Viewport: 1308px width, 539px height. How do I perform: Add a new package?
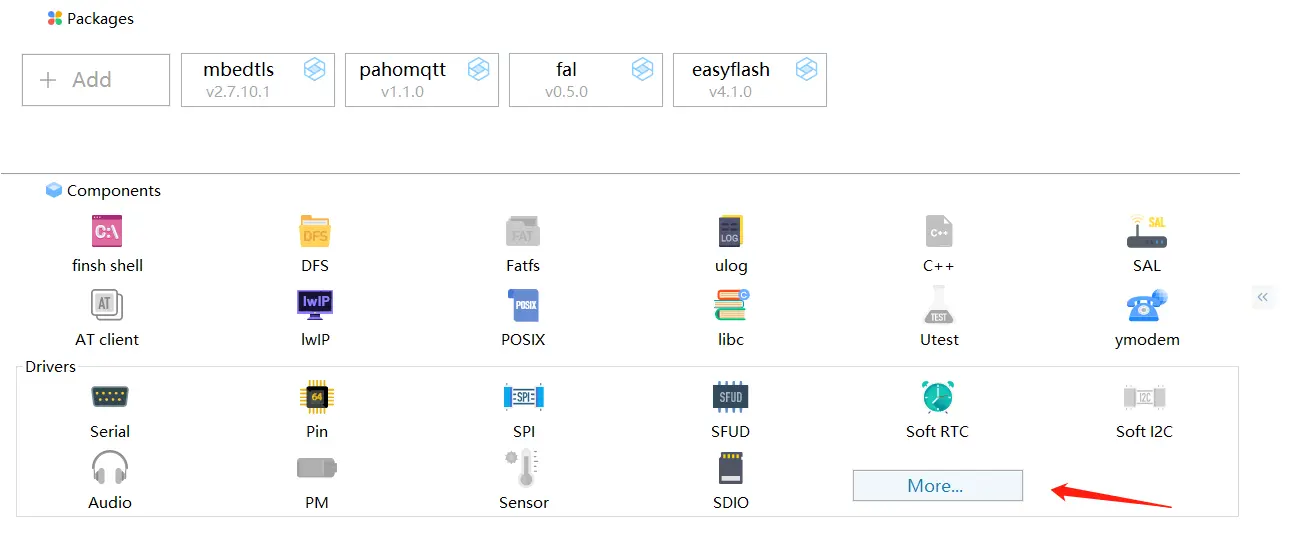(96, 80)
